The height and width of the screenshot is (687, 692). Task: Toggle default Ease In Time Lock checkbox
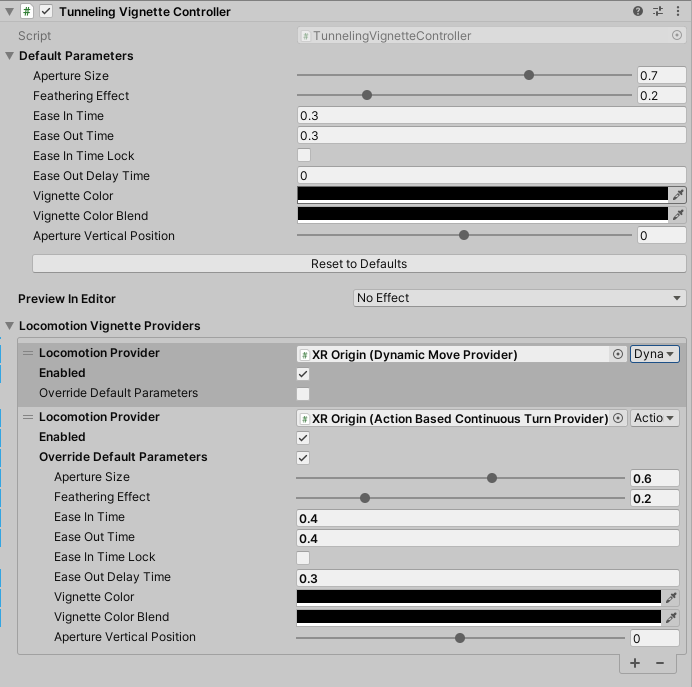pyautogui.click(x=304, y=156)
